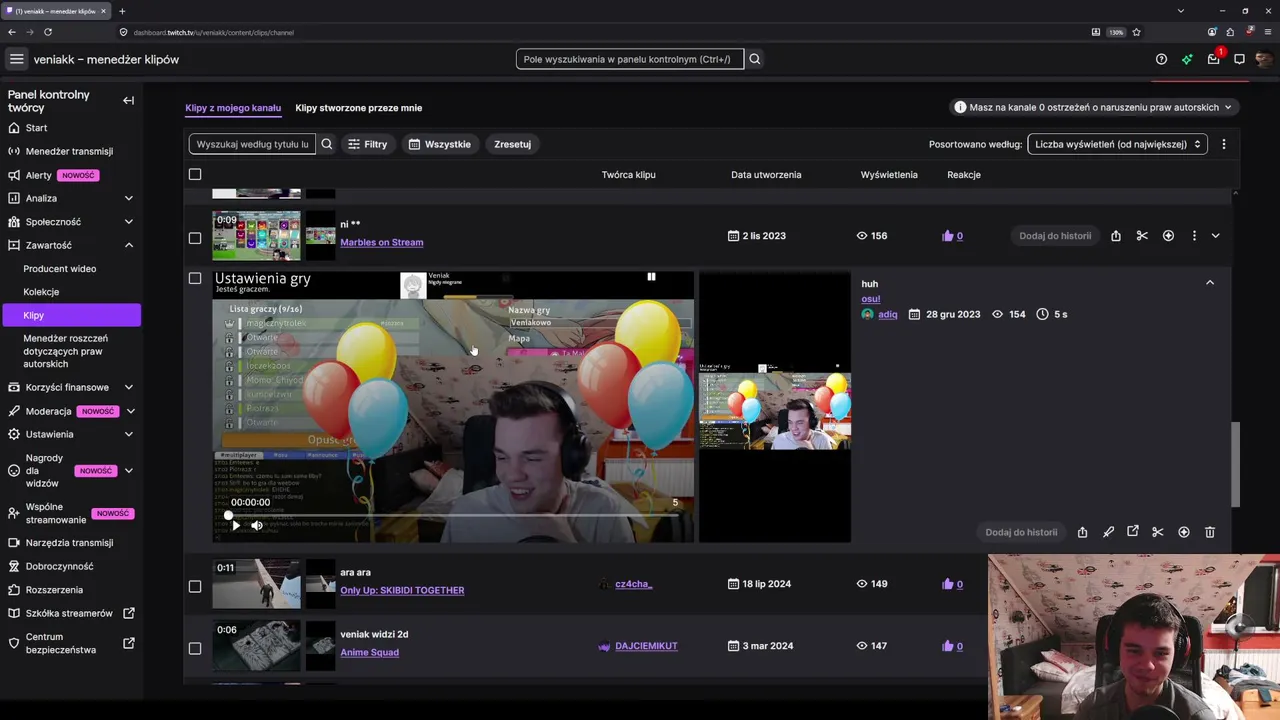Search clips with the magnifier beside the title field
This screenshot has height=720, width=1280.
point(326,144)
